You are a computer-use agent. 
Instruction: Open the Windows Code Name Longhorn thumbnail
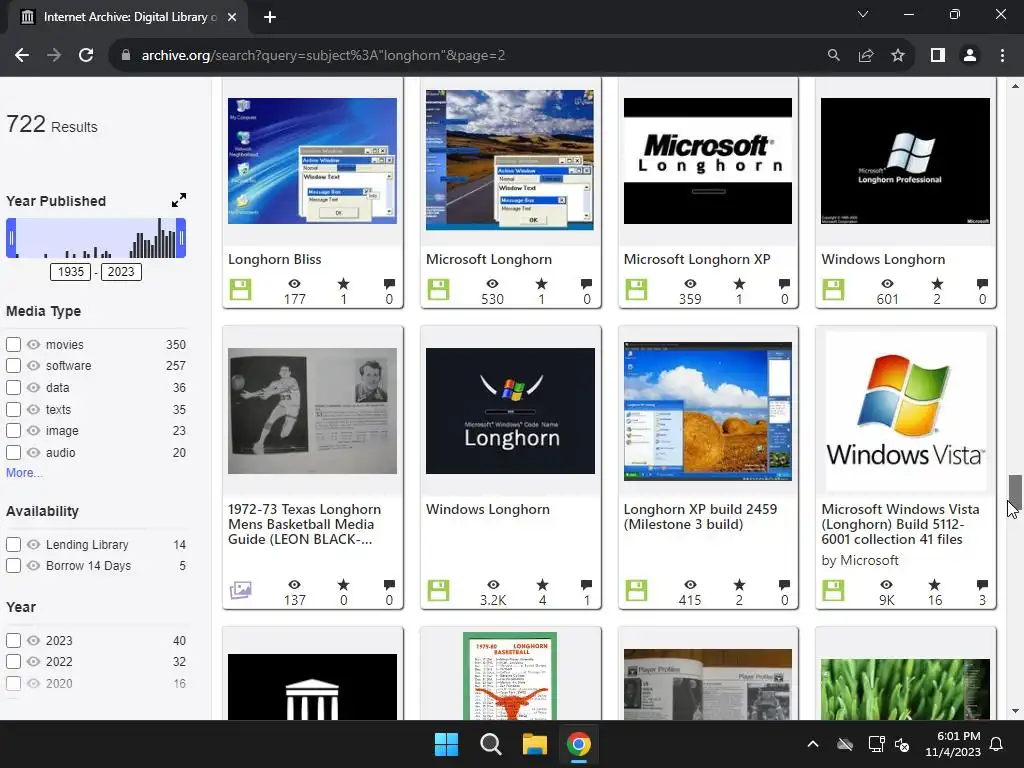pyautogui.click(x=510, y=411)
